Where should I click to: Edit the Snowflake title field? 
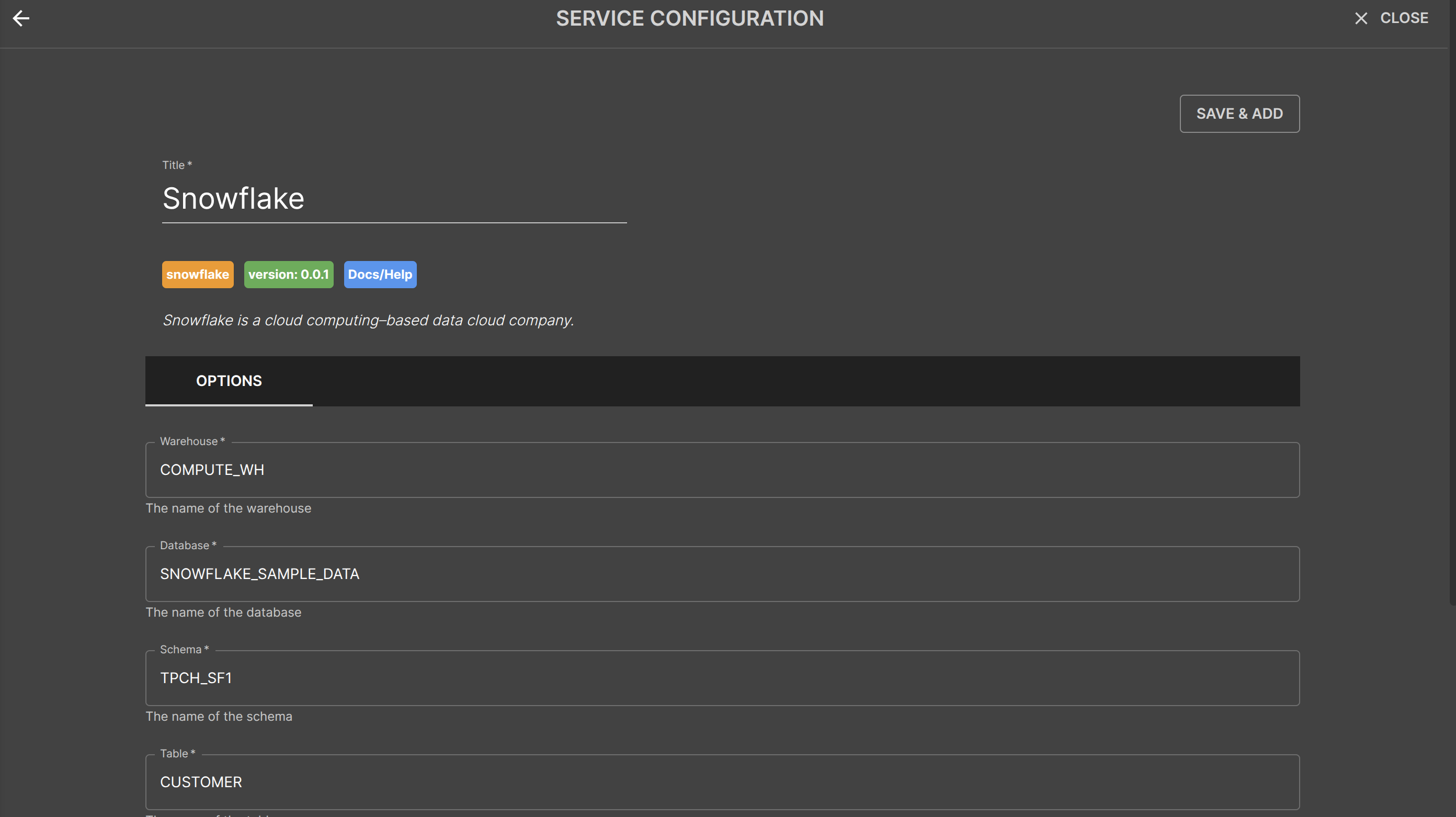[x=394, y=199]
